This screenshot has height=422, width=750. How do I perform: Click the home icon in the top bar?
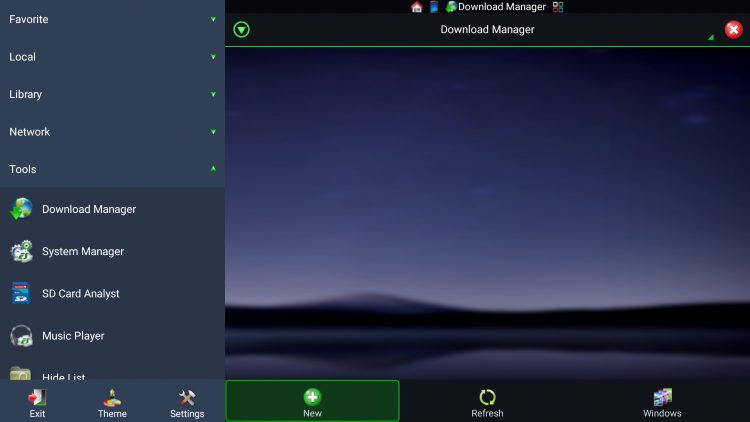point(417,7)
